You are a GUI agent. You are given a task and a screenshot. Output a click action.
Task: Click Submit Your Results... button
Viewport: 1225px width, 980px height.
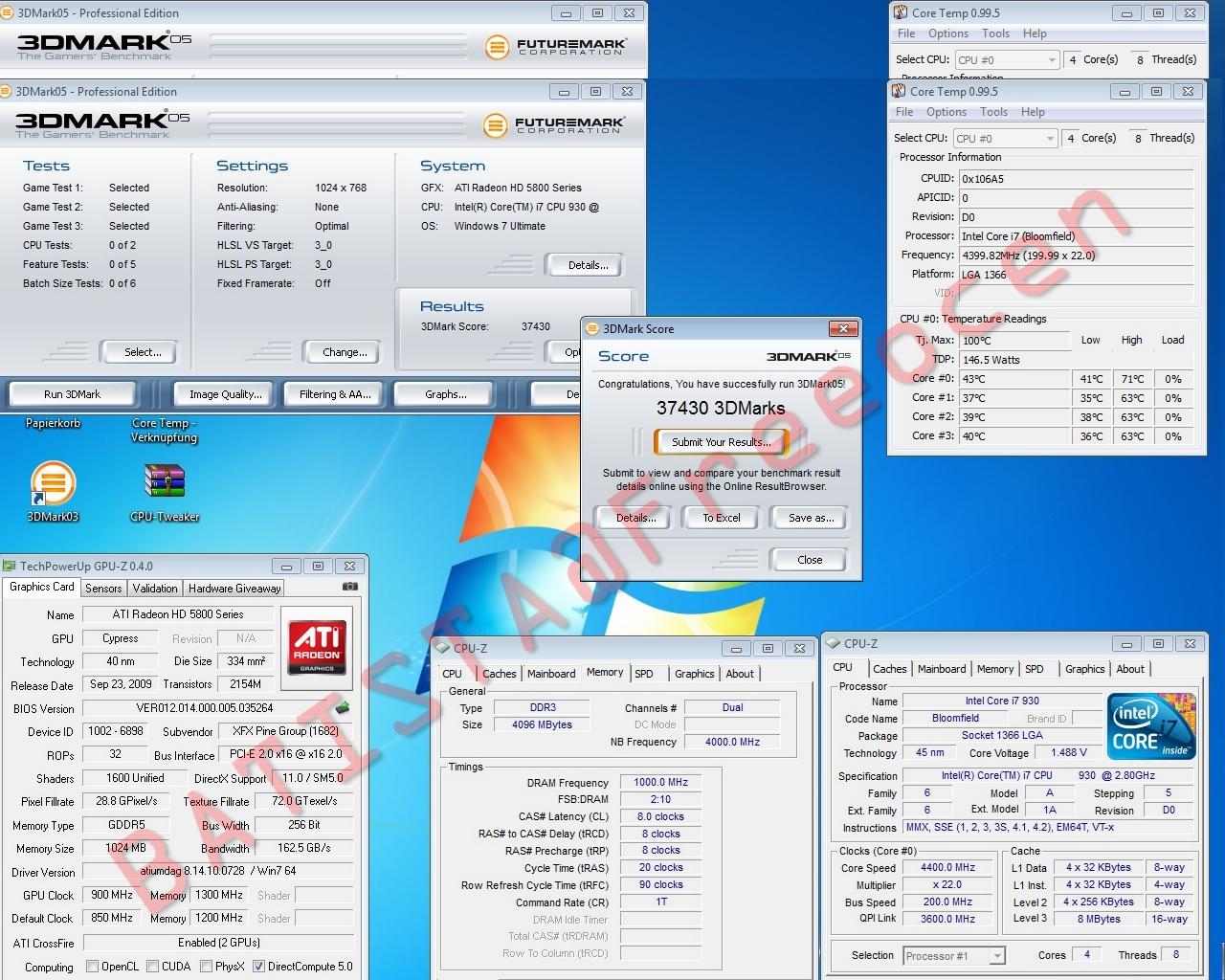coord(721,442)
